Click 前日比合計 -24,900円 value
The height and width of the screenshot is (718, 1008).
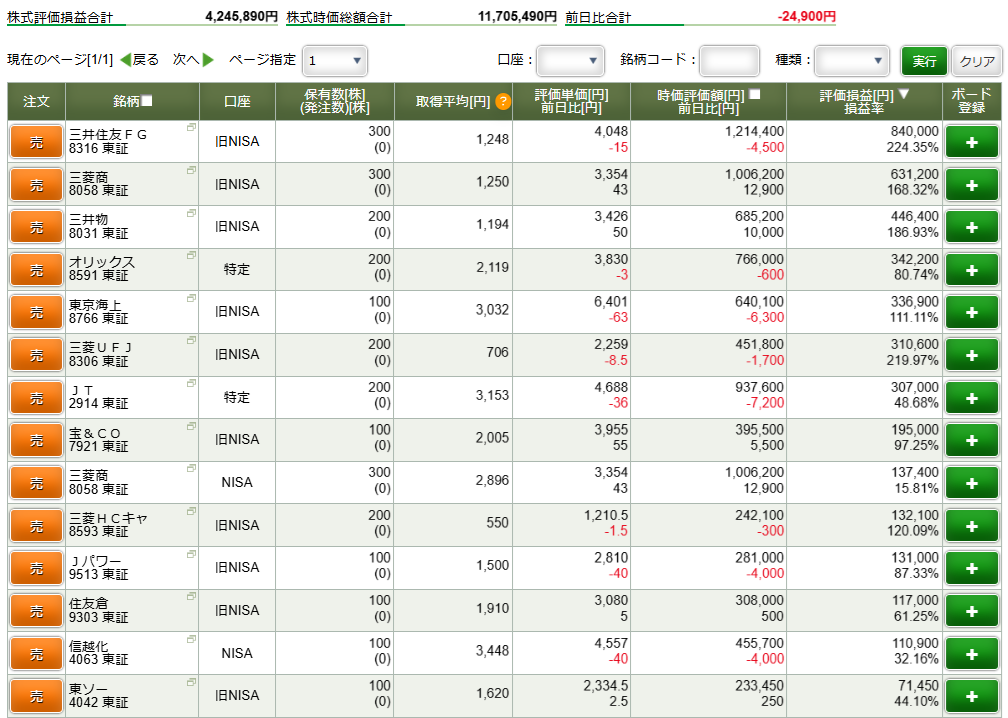click(x=806, y=16)
